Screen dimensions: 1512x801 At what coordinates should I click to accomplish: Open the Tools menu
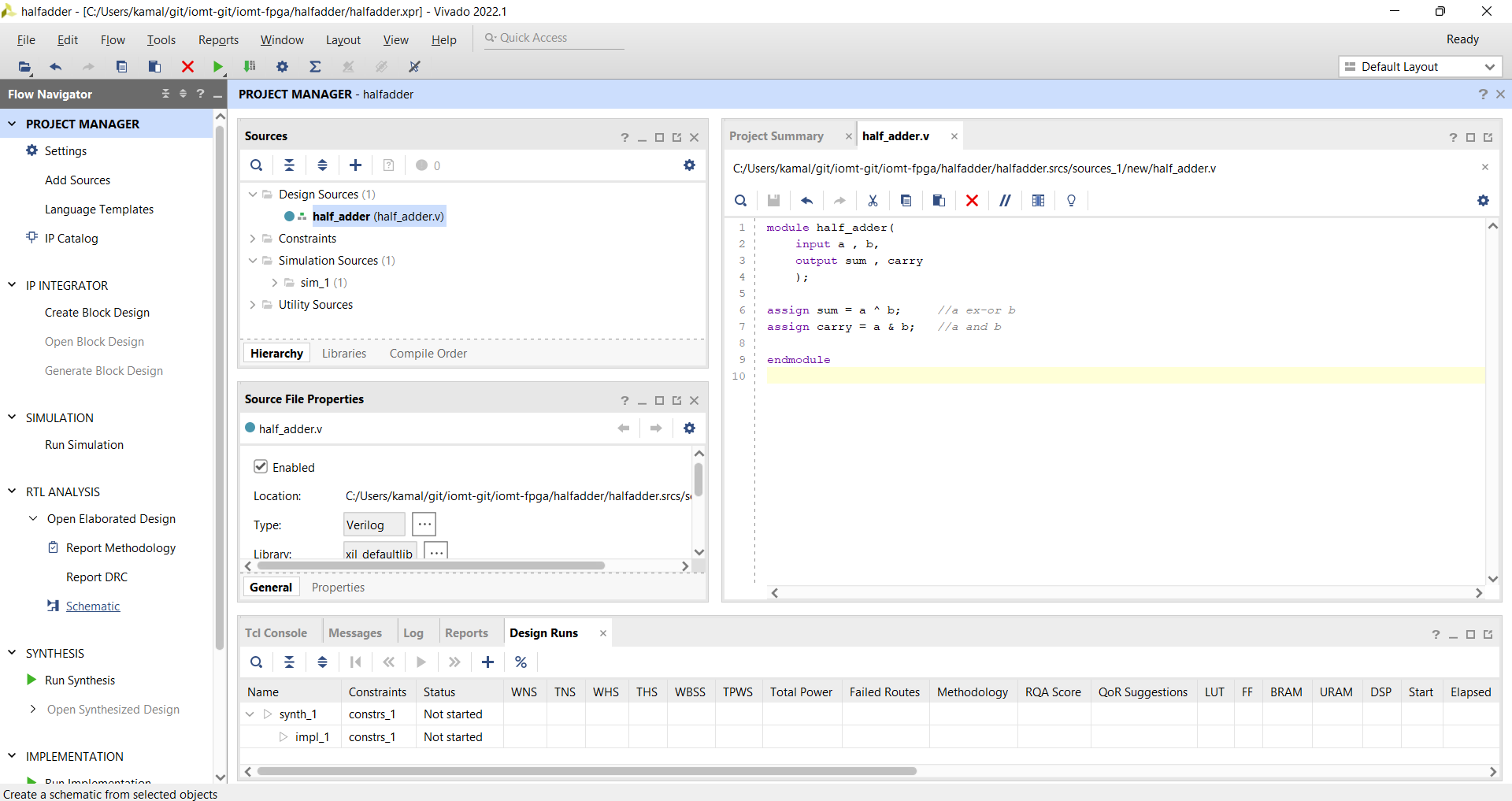[161, 40]
